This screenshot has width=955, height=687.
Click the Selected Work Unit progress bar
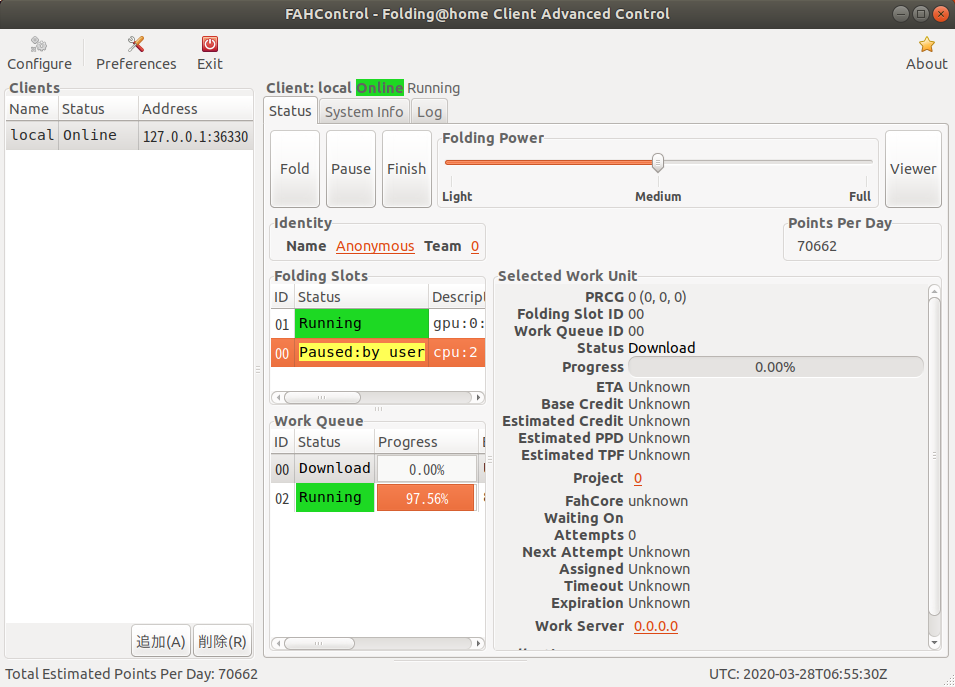pos(775,367)
